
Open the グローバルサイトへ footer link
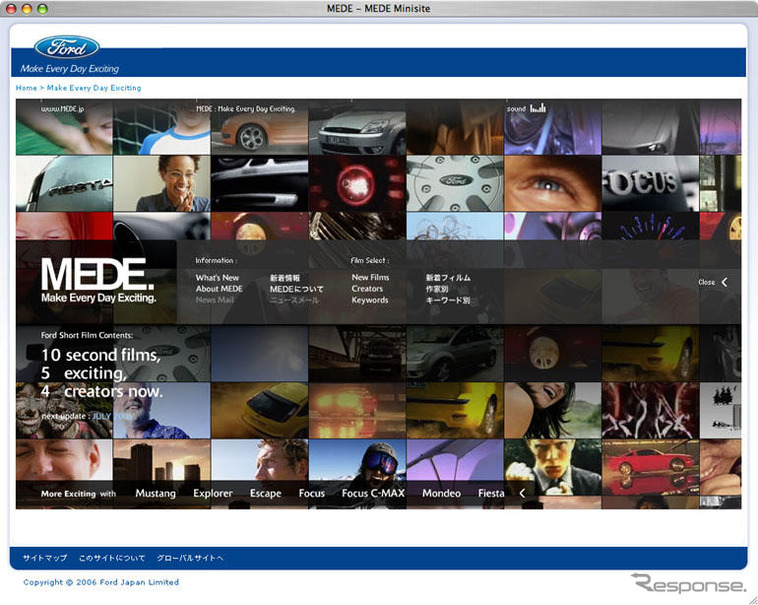point(193,558)
